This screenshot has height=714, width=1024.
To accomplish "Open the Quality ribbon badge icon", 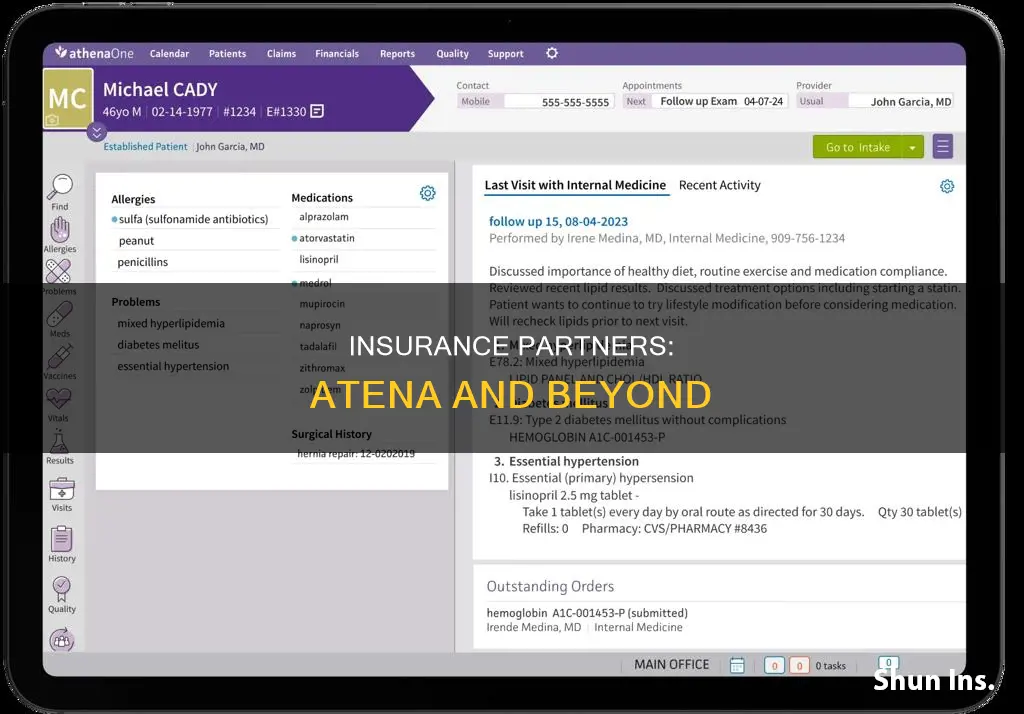I will coord(61,589).
